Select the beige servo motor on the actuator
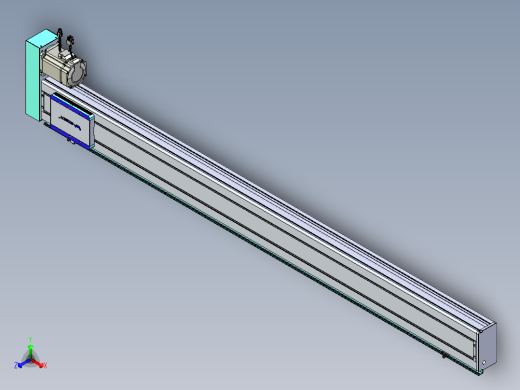This screenshot has height=390, width=520. tap(64, 67)
